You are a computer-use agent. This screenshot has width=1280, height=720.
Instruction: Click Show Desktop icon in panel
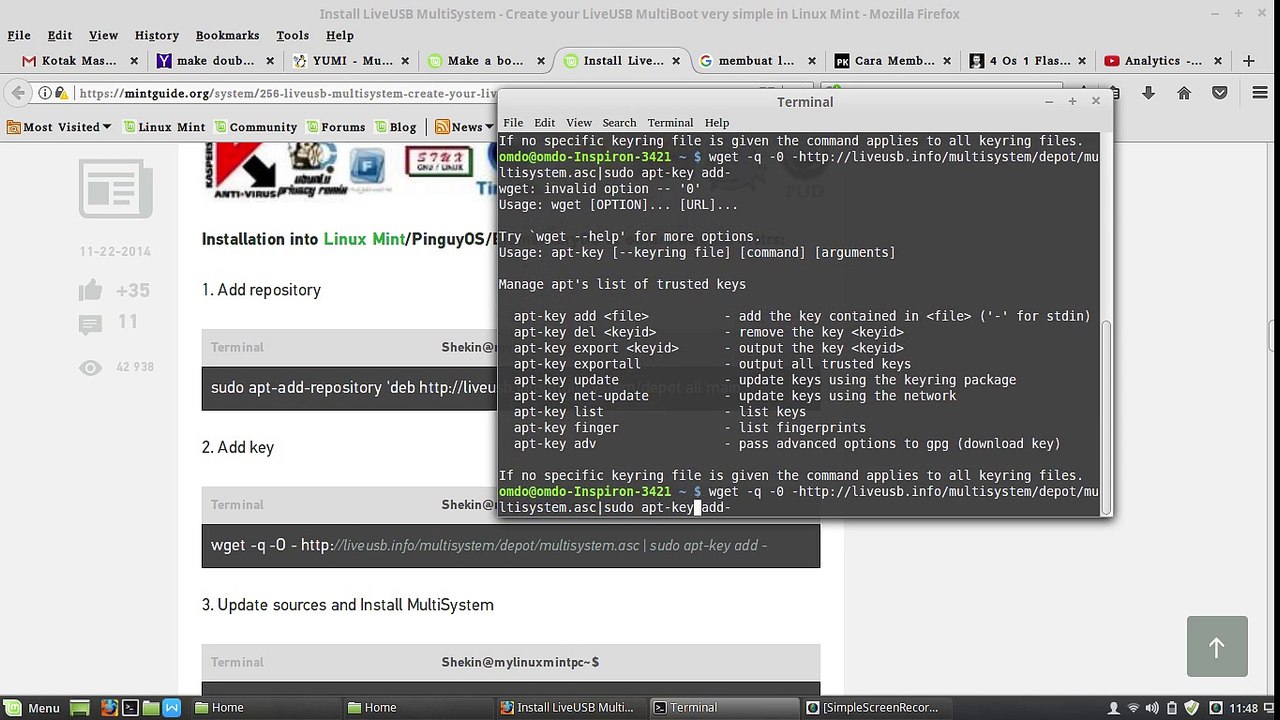(x=80, y=707)
